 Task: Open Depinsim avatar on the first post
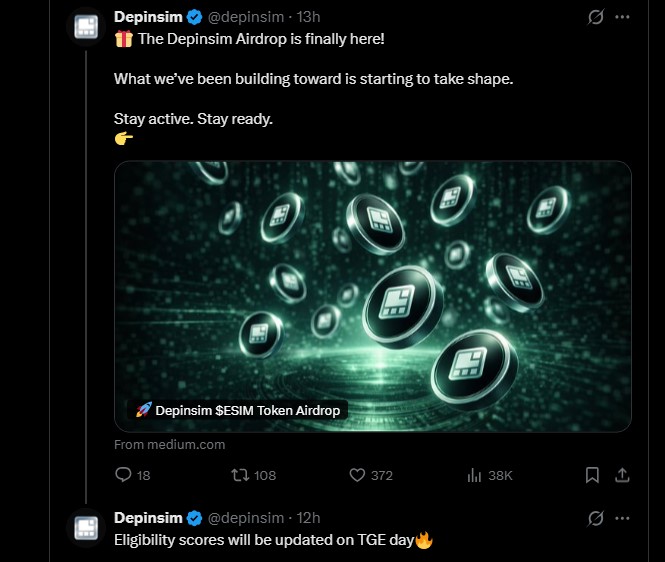[x=86, y=28]
